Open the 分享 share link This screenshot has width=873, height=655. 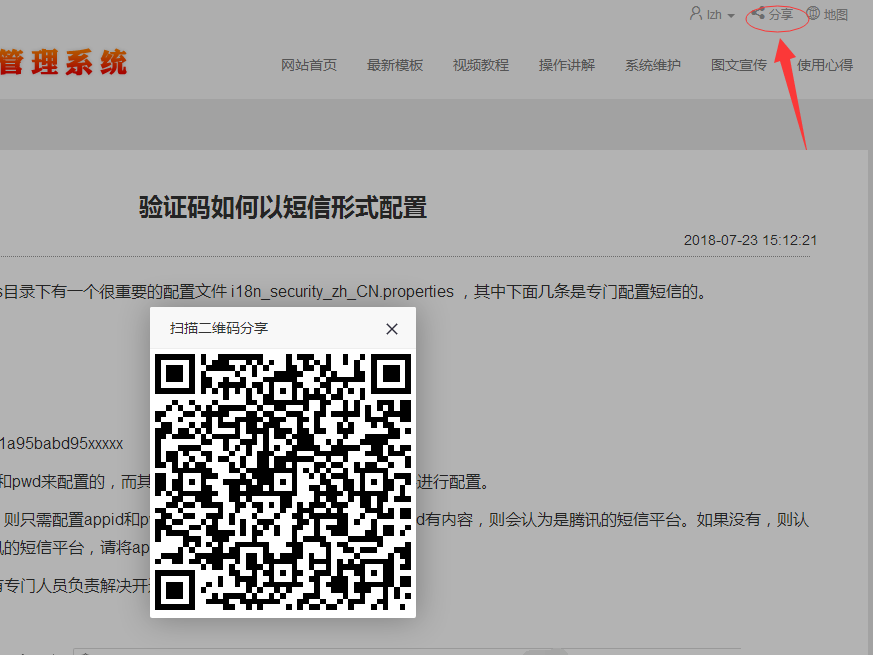[x=781, y=14]
